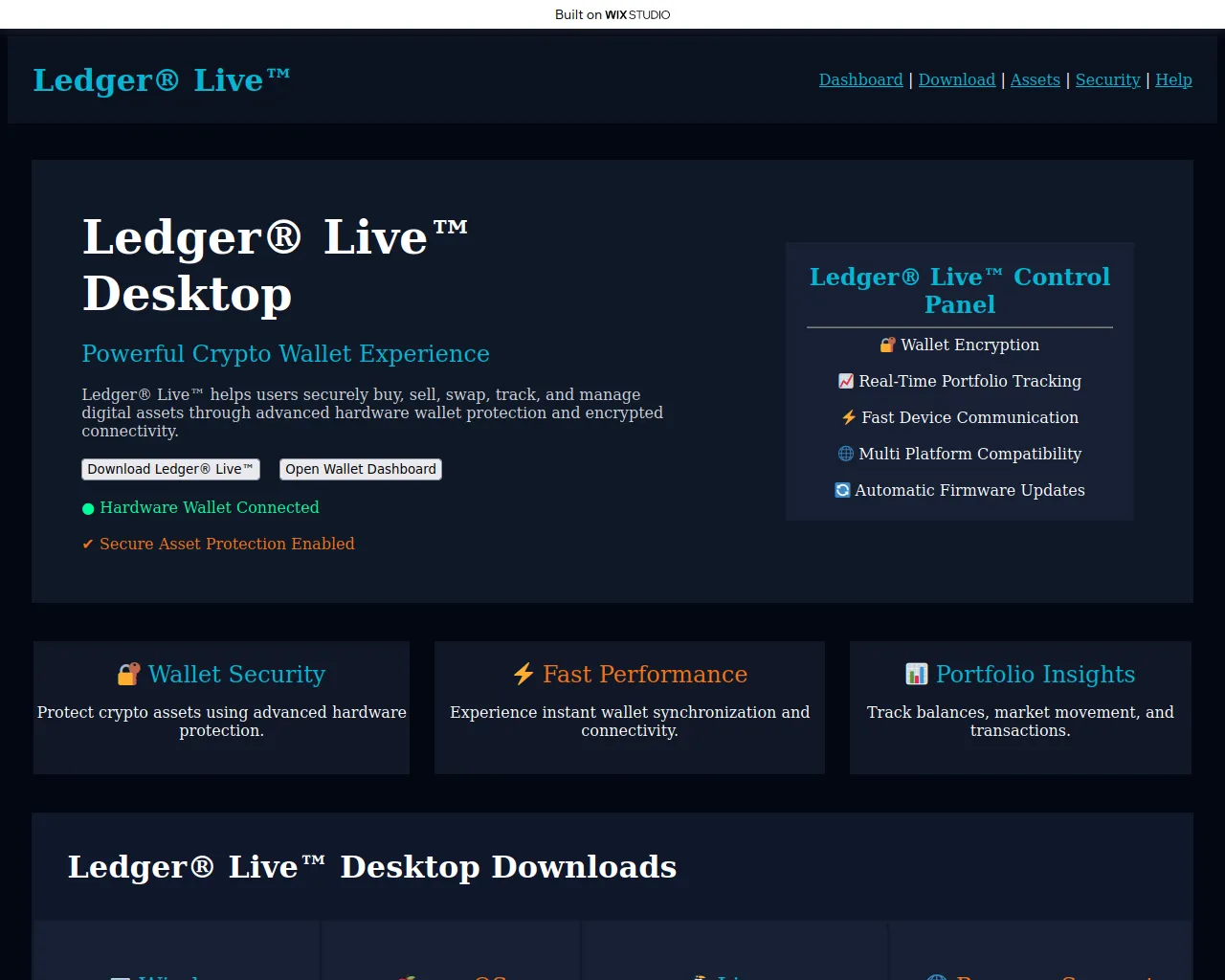Click Protect crypto assets description text
Screen dimensions: 1225x980
coord(221,721)
